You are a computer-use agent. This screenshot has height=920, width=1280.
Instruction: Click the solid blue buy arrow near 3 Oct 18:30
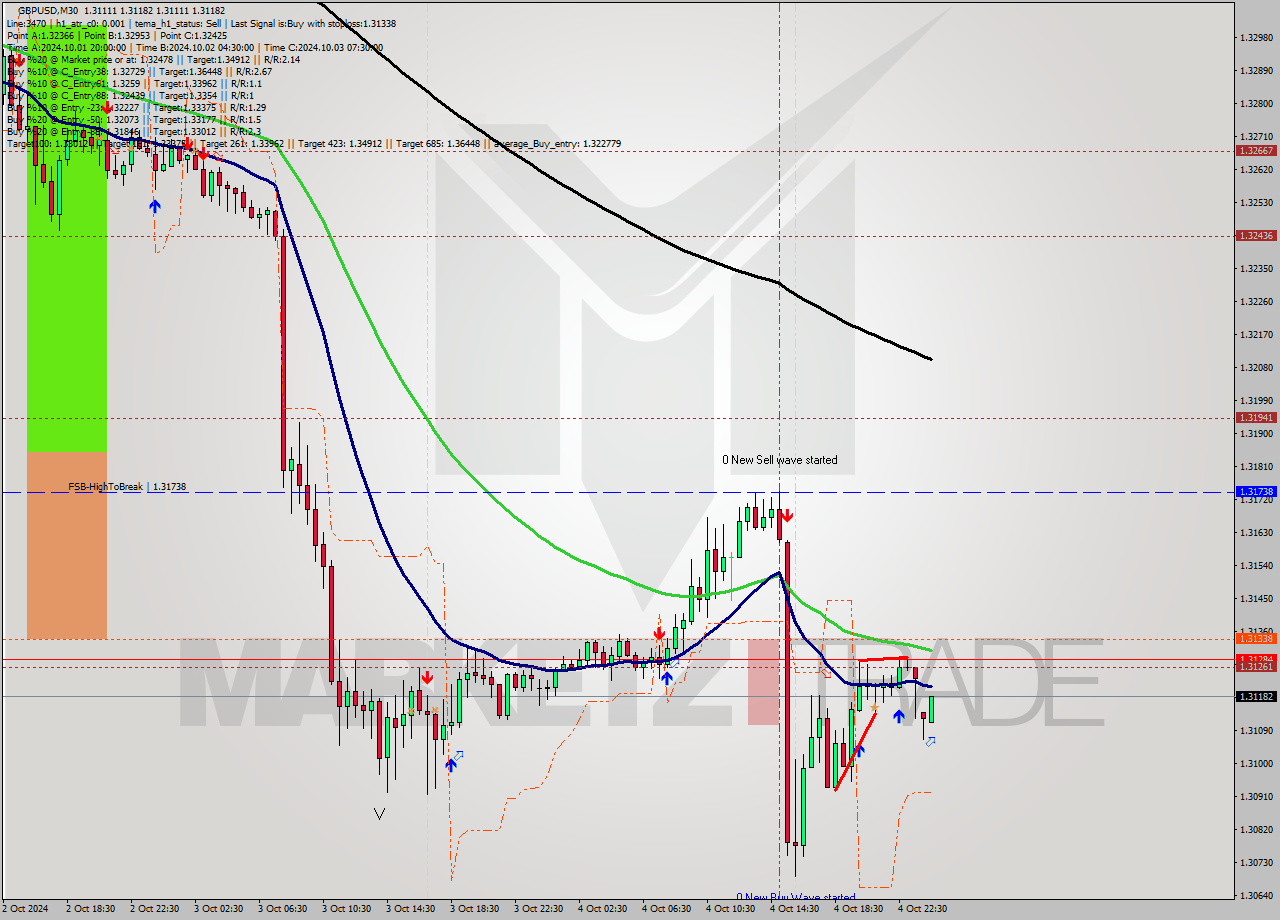[451, 764]
